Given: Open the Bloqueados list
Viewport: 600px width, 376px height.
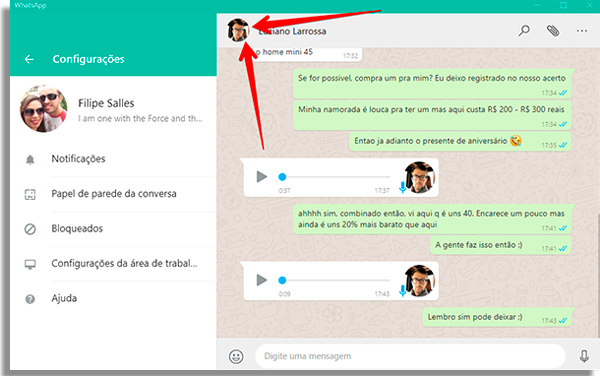Looking at the screenshot, I should pos(113,229).
